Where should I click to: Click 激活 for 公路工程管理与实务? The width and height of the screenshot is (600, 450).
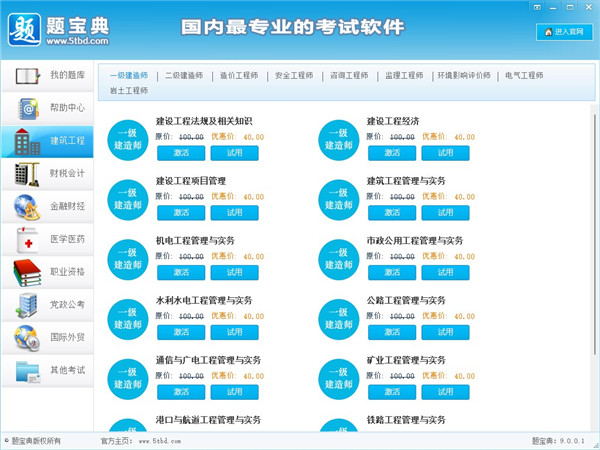[x=392, y=332]
